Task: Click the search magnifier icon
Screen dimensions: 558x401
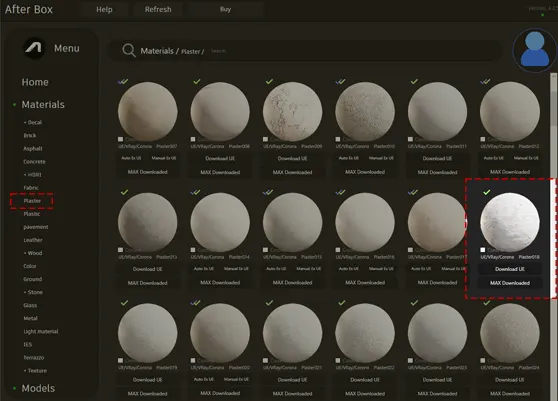Action: coord(128,51)
